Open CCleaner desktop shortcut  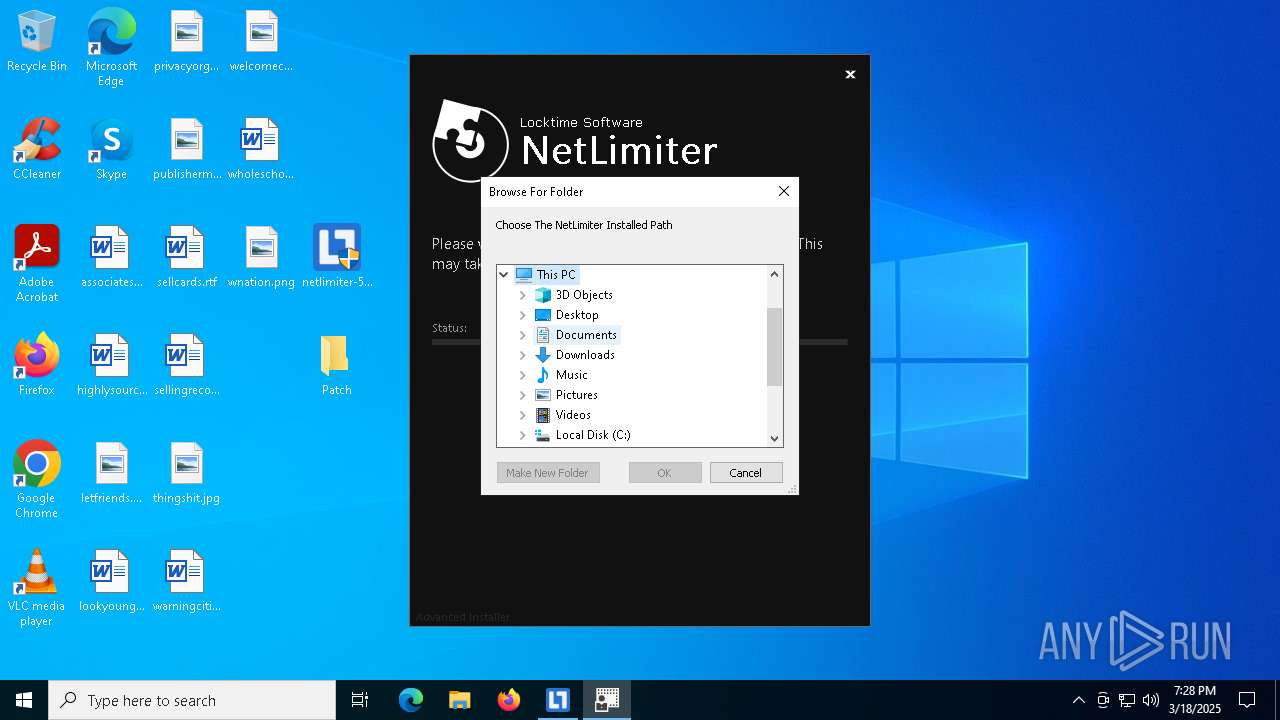(37, 150)
